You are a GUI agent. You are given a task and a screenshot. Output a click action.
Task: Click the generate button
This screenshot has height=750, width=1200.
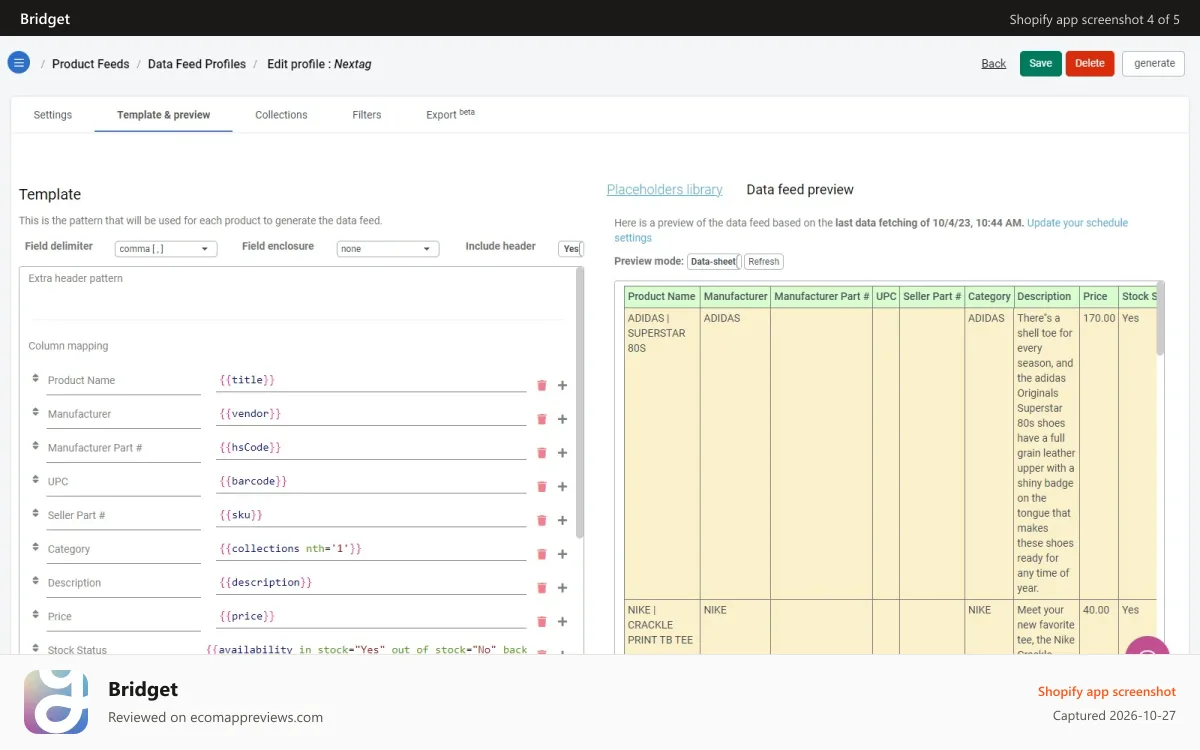click(x=1154, y=63)
